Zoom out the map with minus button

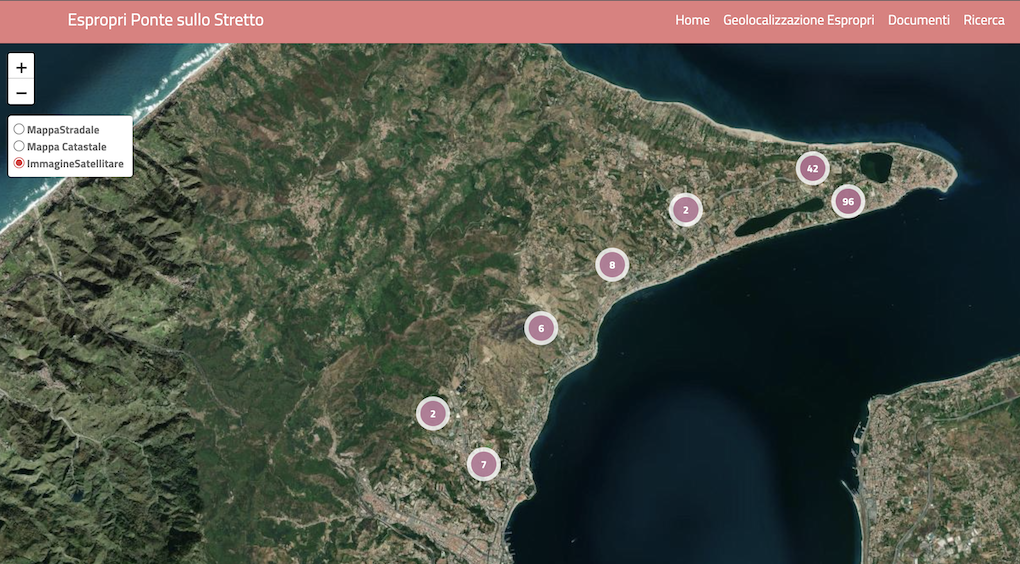(21, 92)
